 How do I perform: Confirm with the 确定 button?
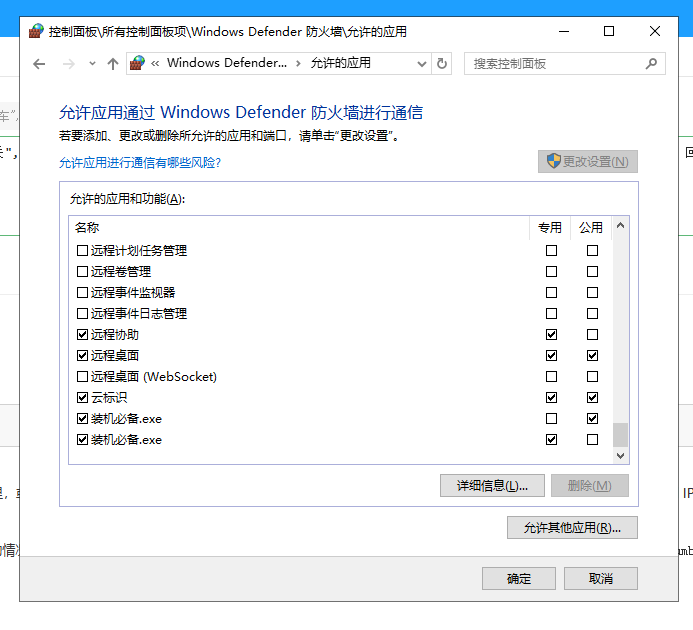coord(518,578)
